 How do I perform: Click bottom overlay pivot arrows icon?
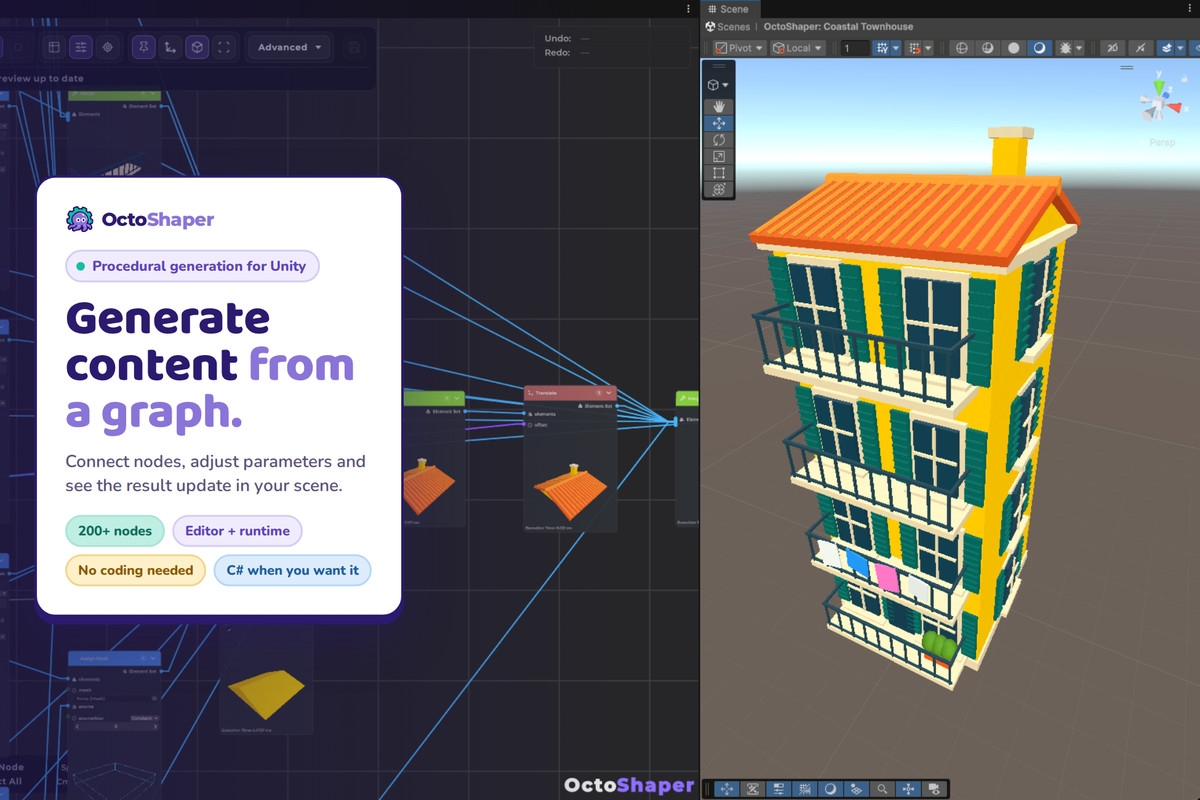[x=909, y=789]
